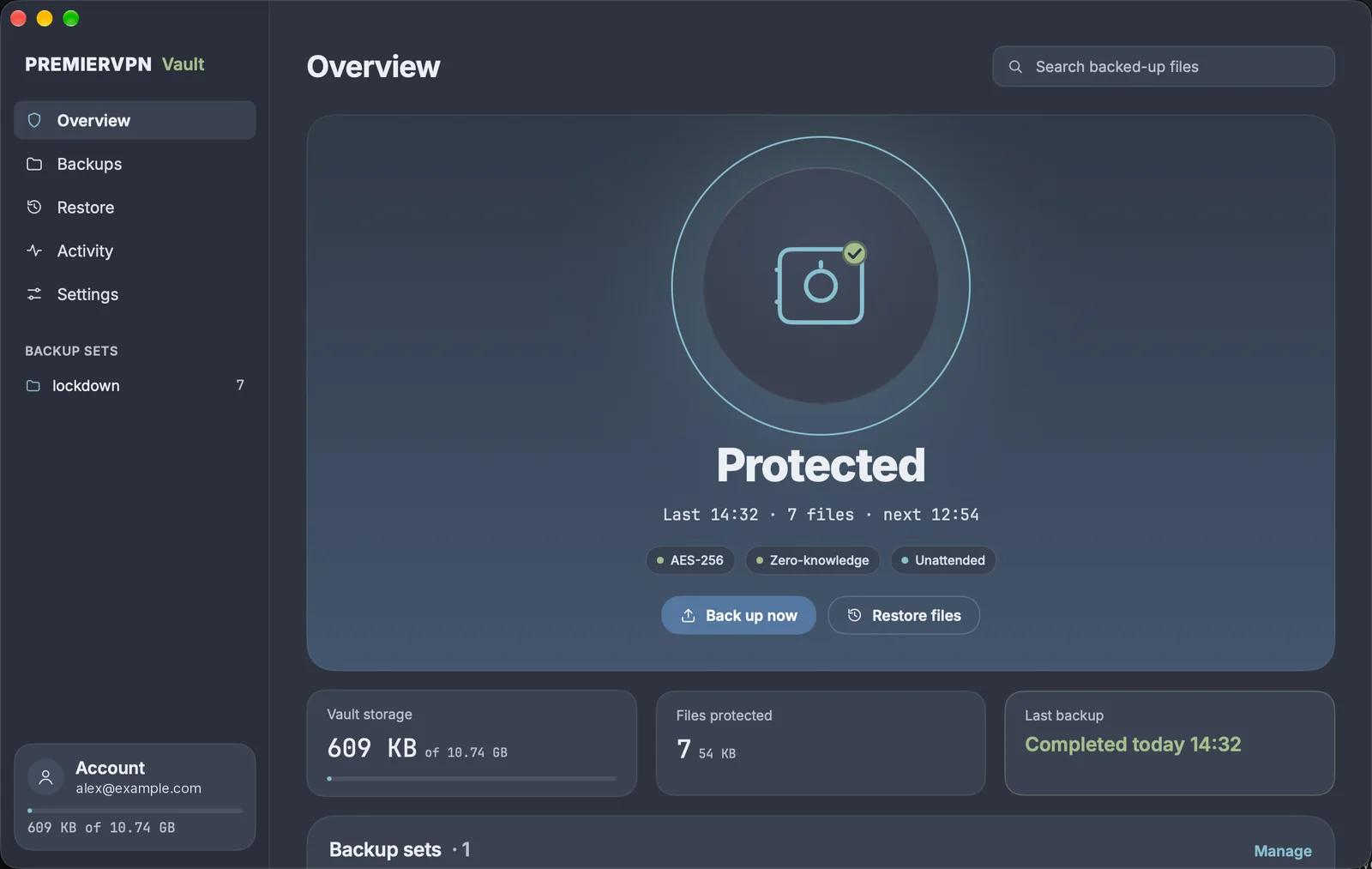Image resolution: width=1372 pixels, height=869 pixels.
Task: Click the macOS green fullscreen button
Action: coord(71,18)
